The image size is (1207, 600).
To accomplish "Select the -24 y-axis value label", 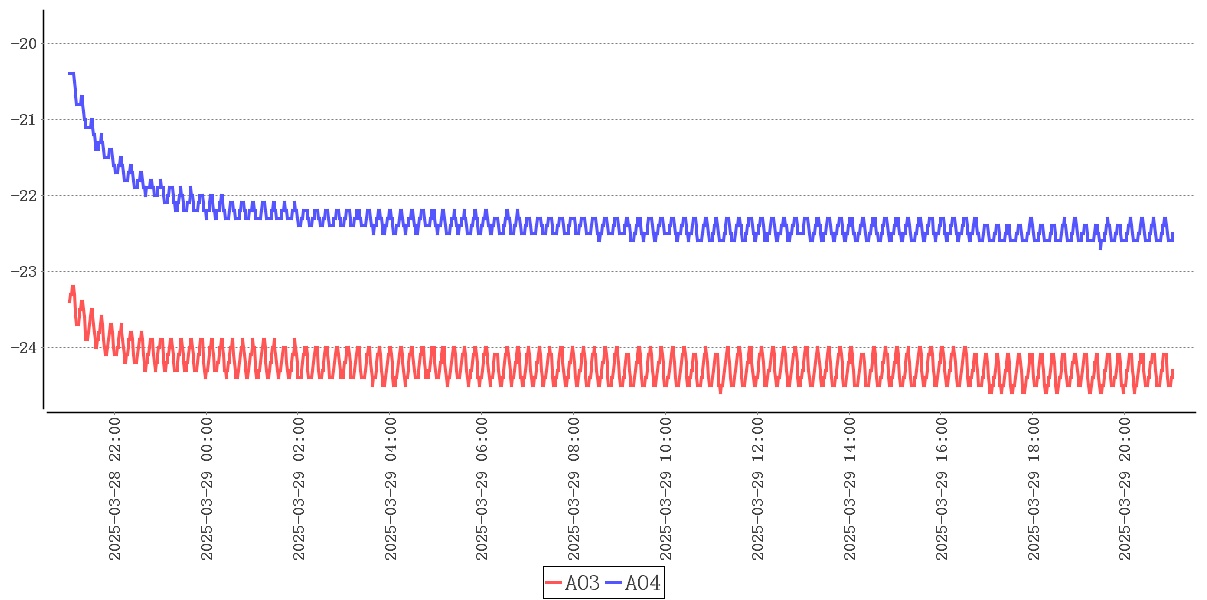I will (23, 347).
